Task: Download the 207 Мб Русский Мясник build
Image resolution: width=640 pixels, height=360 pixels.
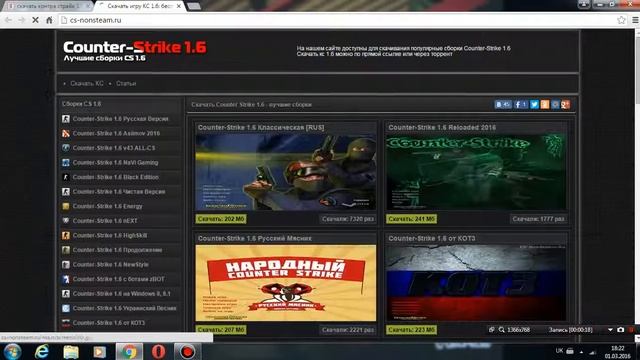Action: (x=221, y=330)
